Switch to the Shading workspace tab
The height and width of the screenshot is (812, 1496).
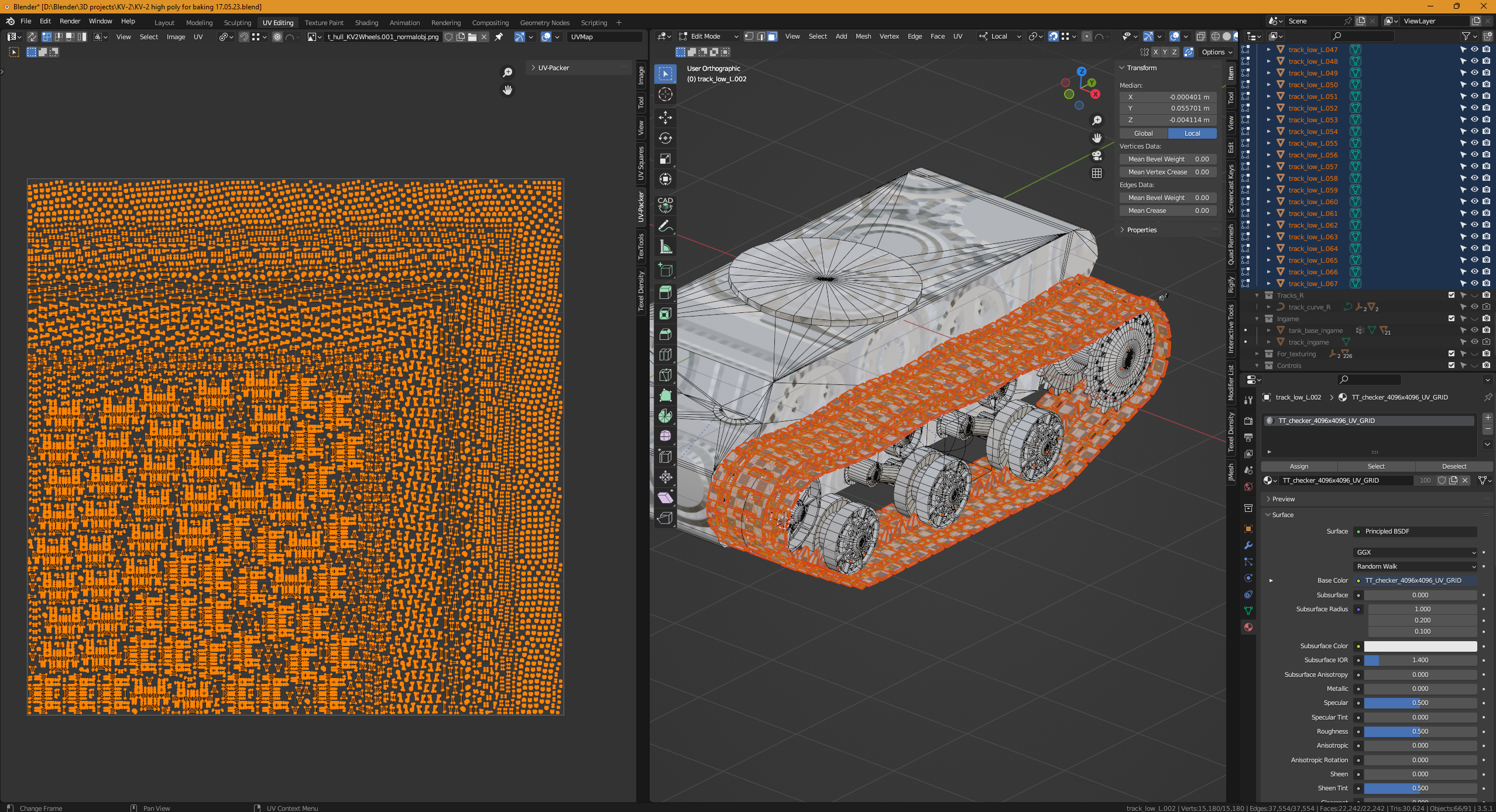(366, 23)
